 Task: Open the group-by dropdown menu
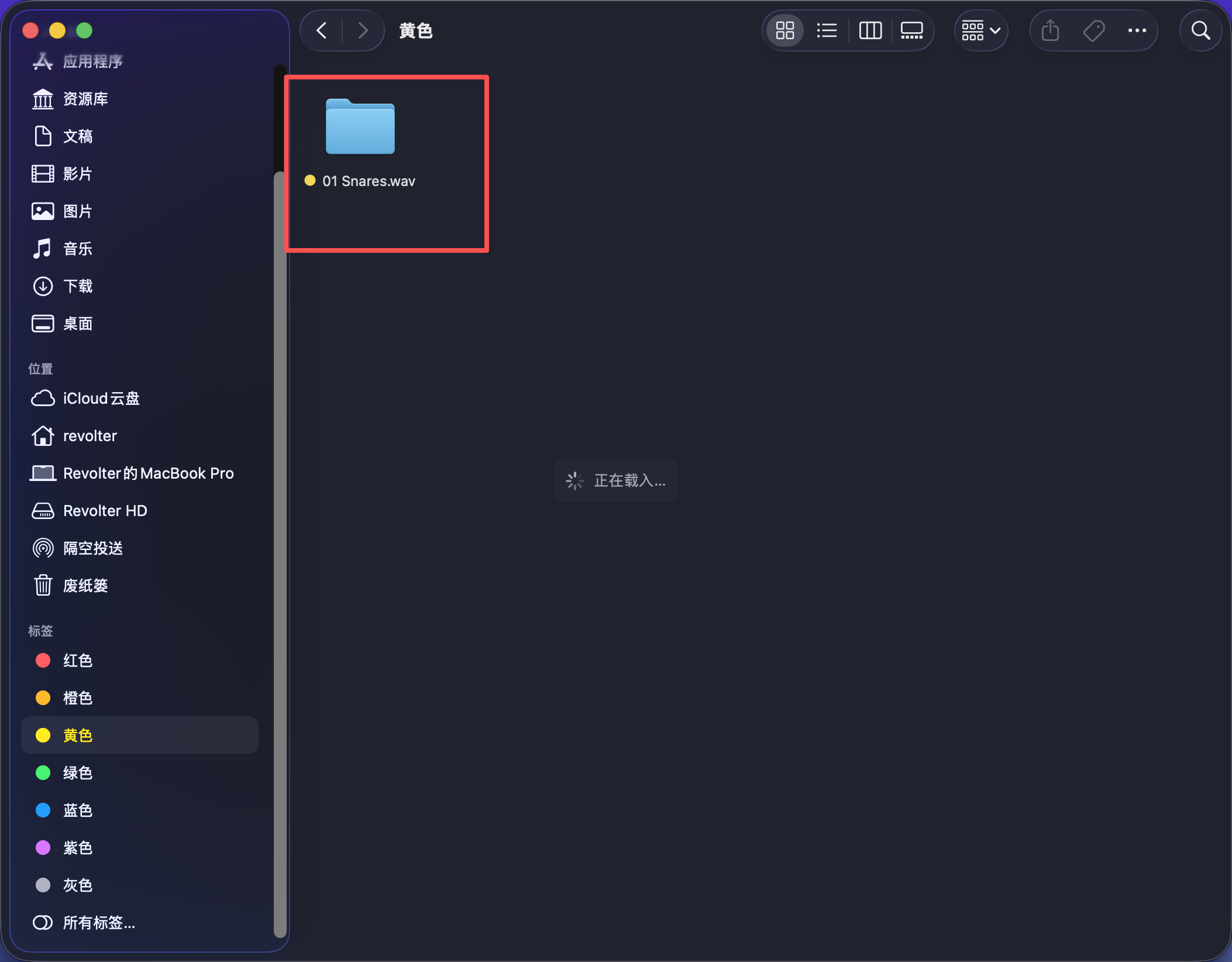pyautogui.click(x=981, y=30)
